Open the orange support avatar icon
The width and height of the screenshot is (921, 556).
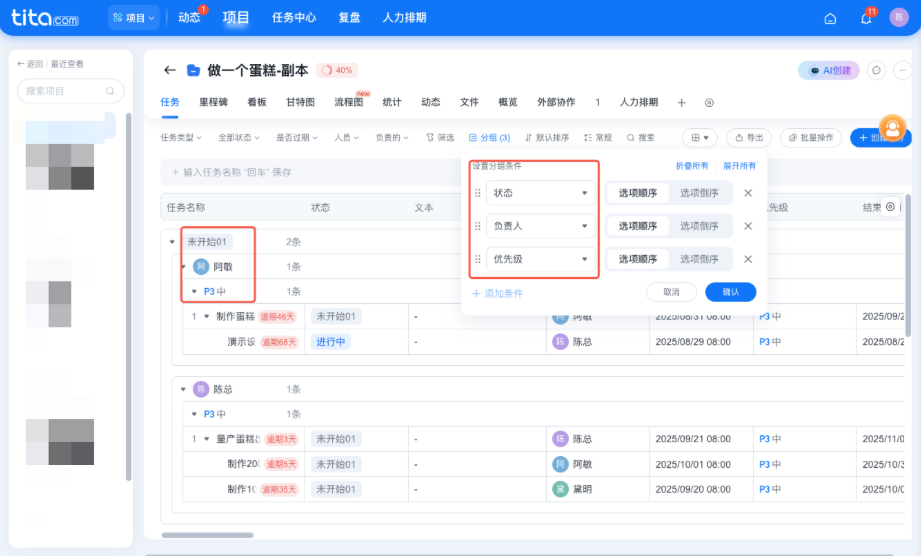pyautogui.click(x=892, y=128)
